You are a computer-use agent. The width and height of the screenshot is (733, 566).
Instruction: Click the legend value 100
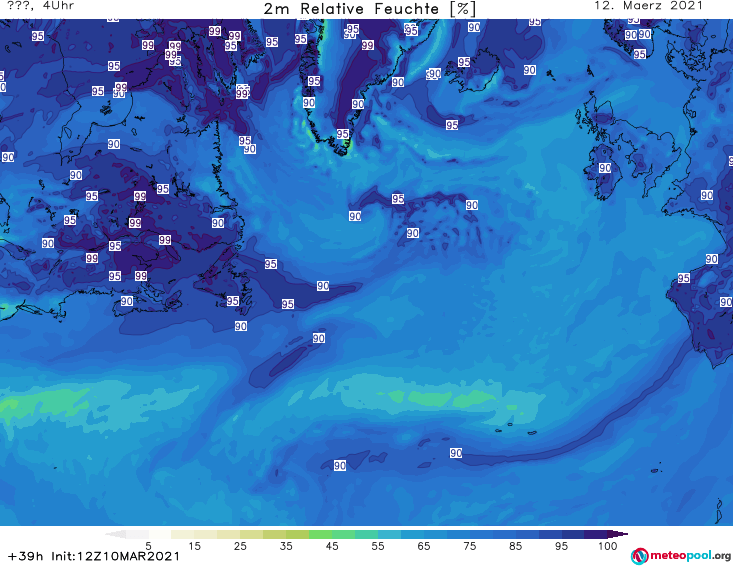pos(608,546)
